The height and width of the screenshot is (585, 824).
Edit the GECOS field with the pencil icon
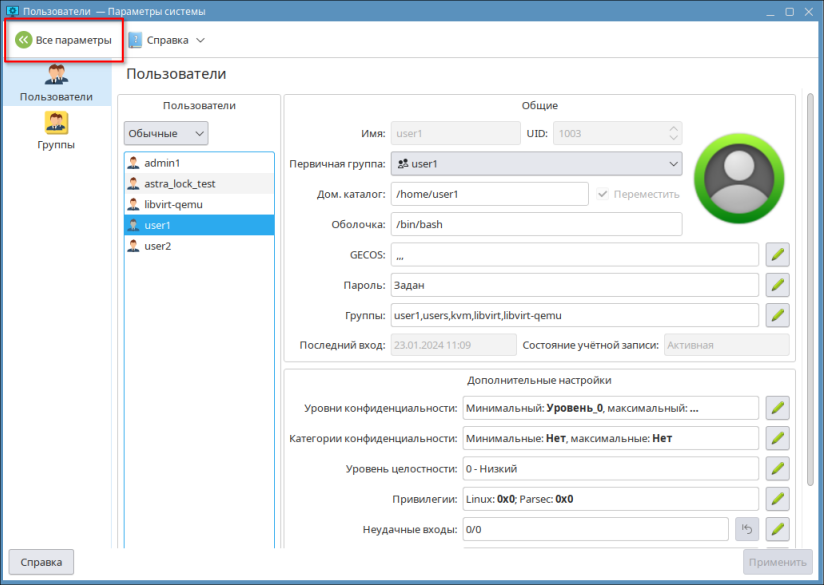[778, 255]
